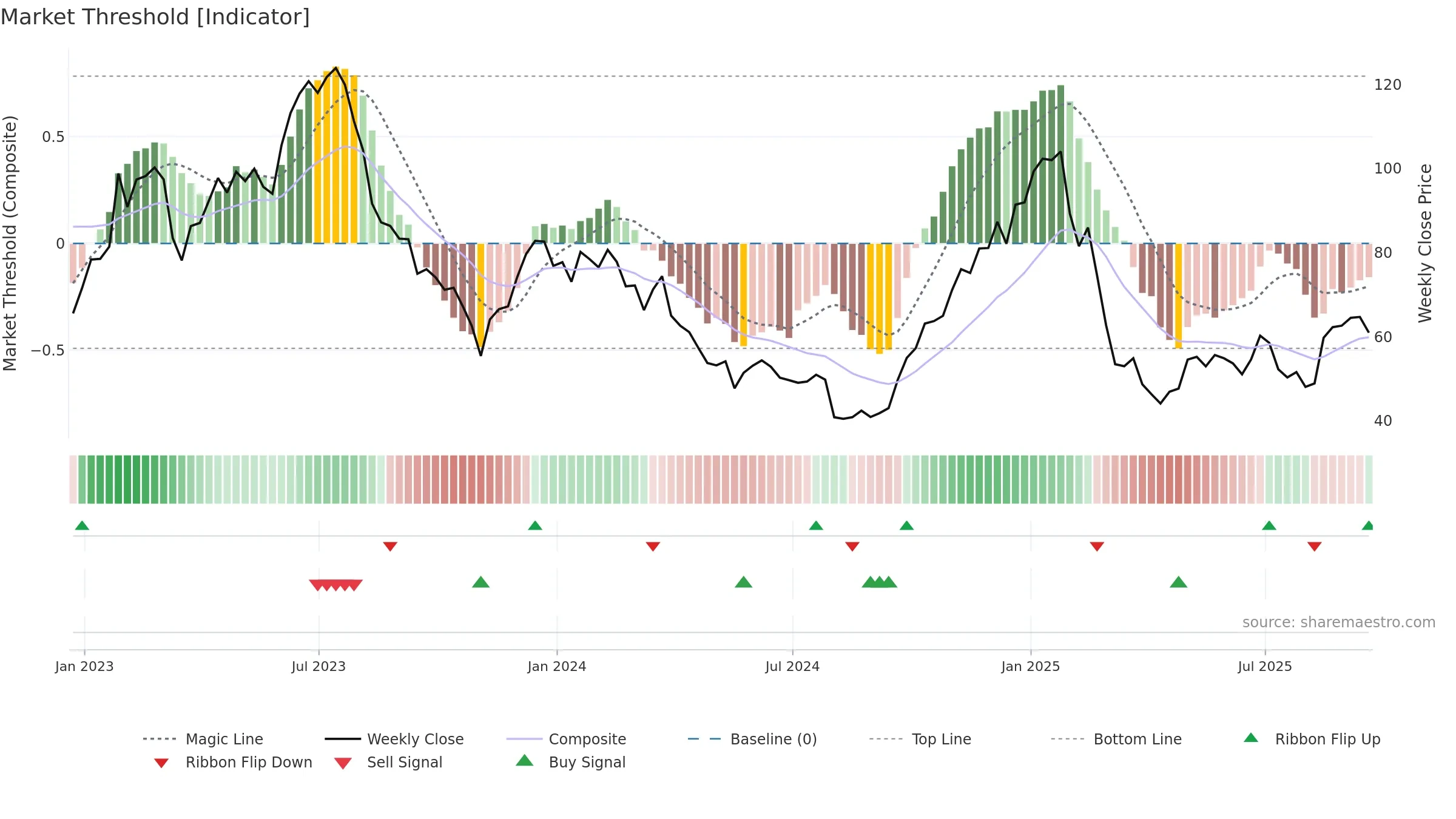Click the source: sharemaestro.com text
The image size is (1456, 819).
click(1339, 622)
